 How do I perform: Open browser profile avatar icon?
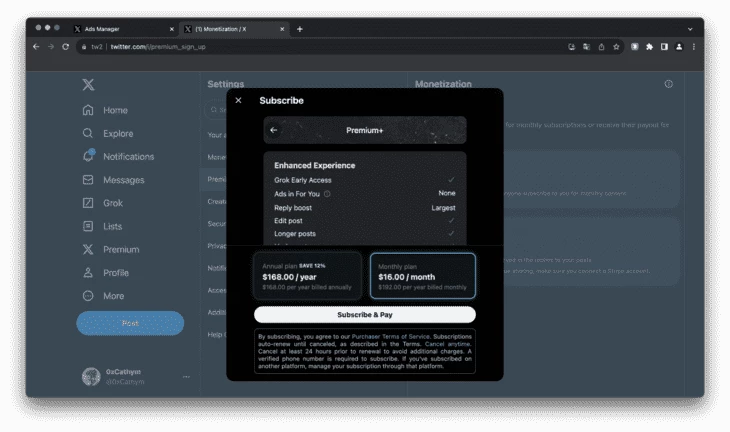pos(679,47)
